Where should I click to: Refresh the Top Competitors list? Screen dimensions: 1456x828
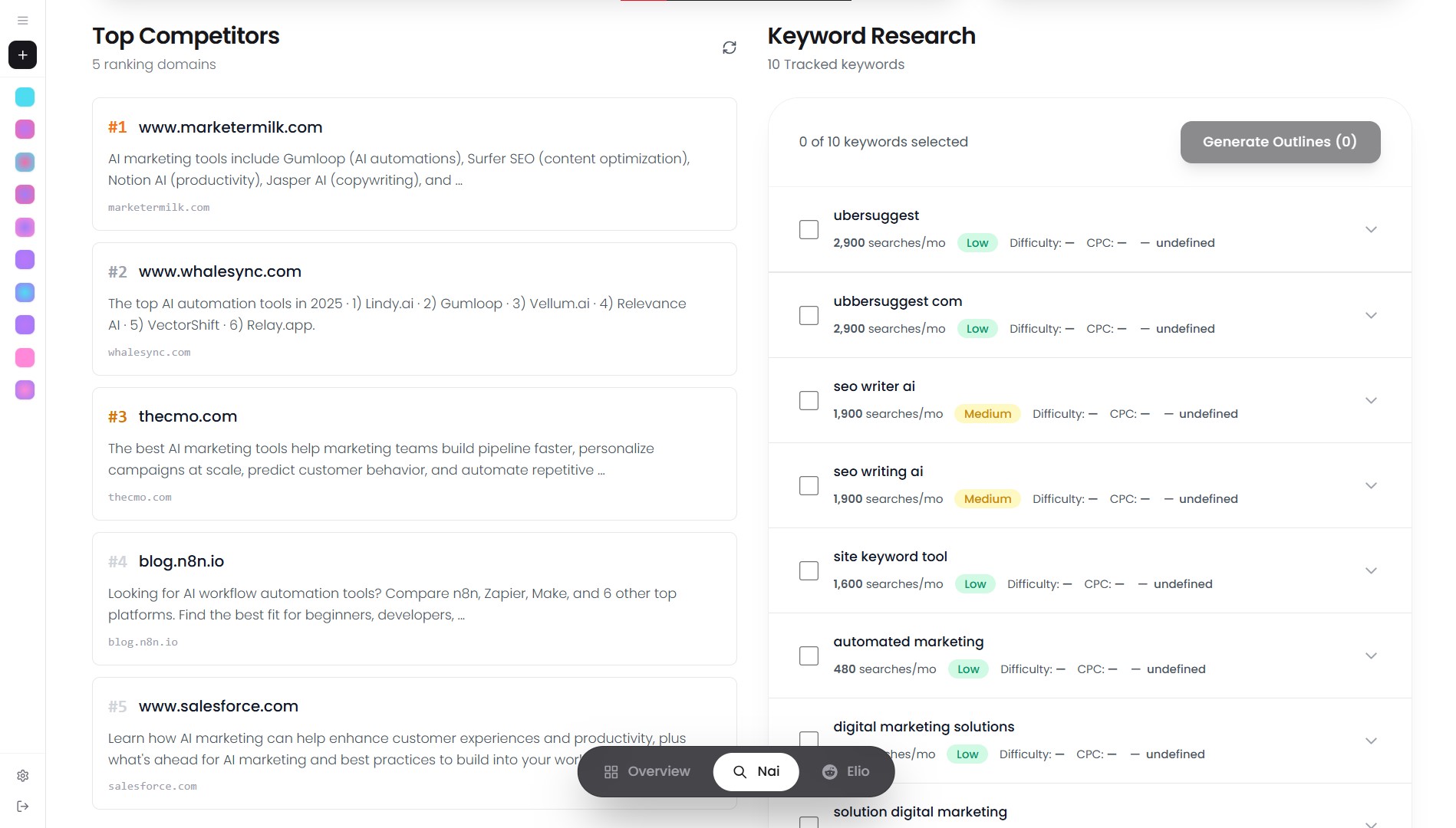click(x=730, y=48)
